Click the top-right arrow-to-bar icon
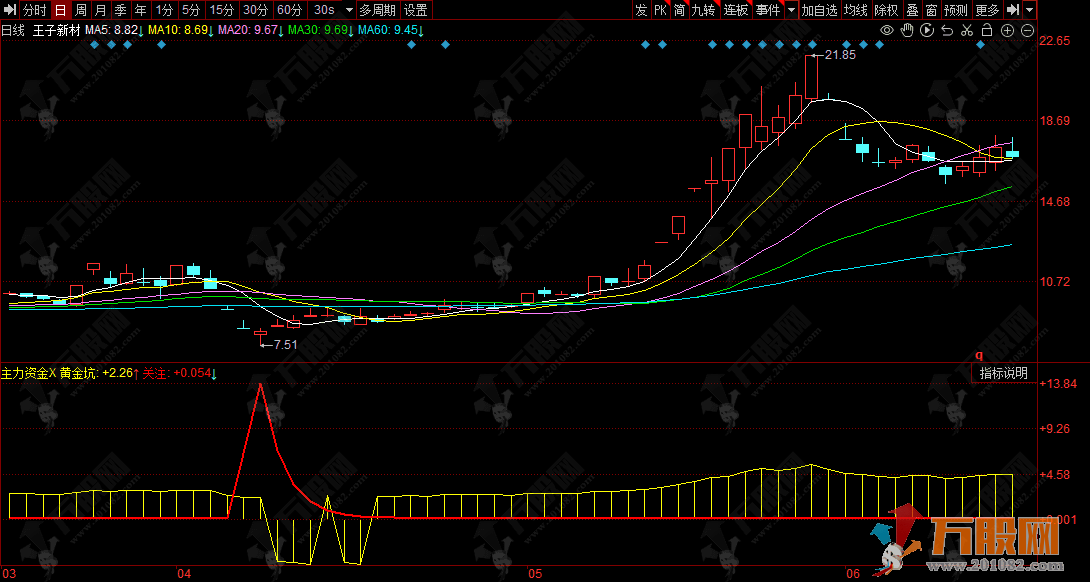The image size is (1090, 582). 1013,10
